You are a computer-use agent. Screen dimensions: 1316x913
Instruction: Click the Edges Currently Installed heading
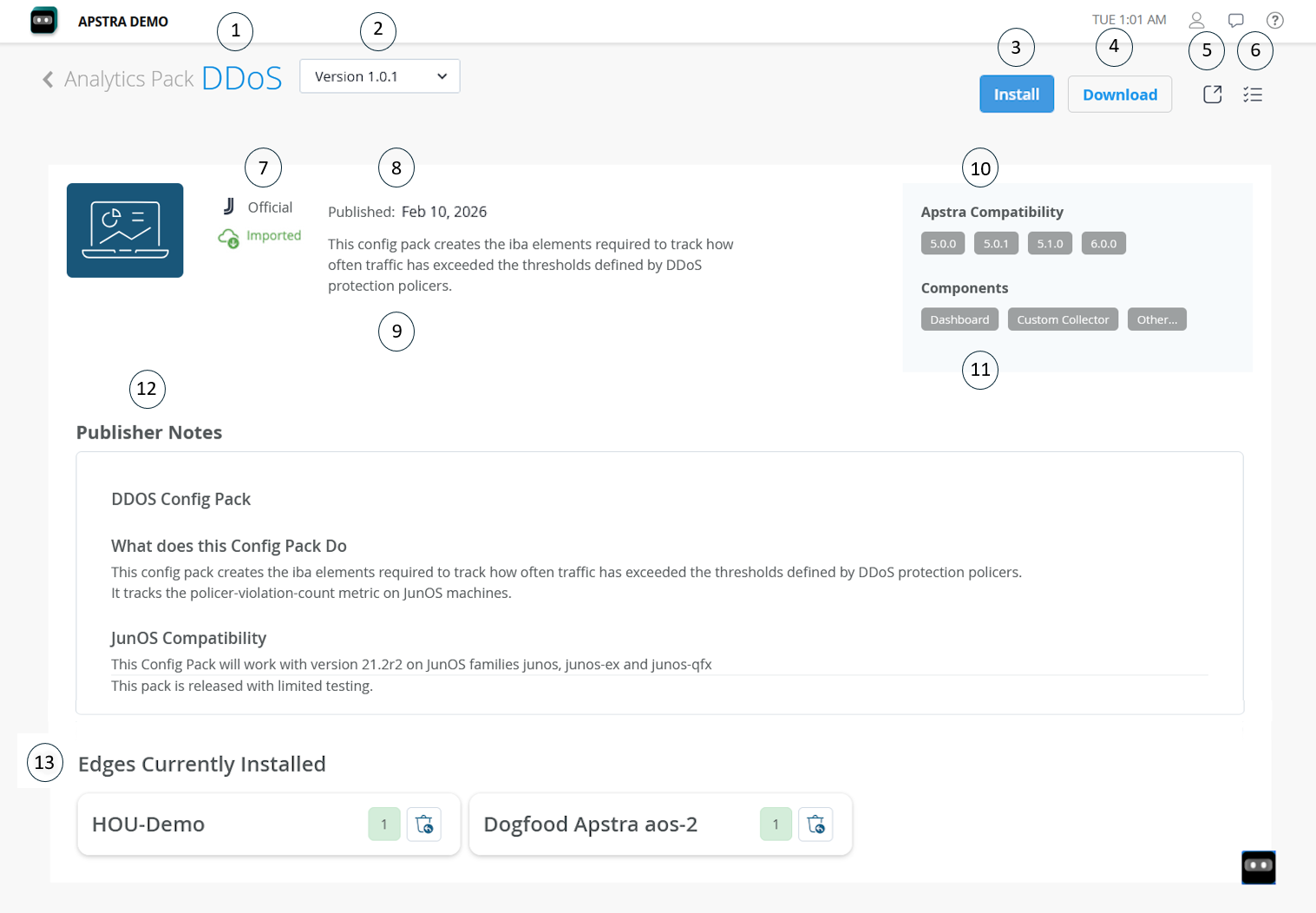point(202,764)
